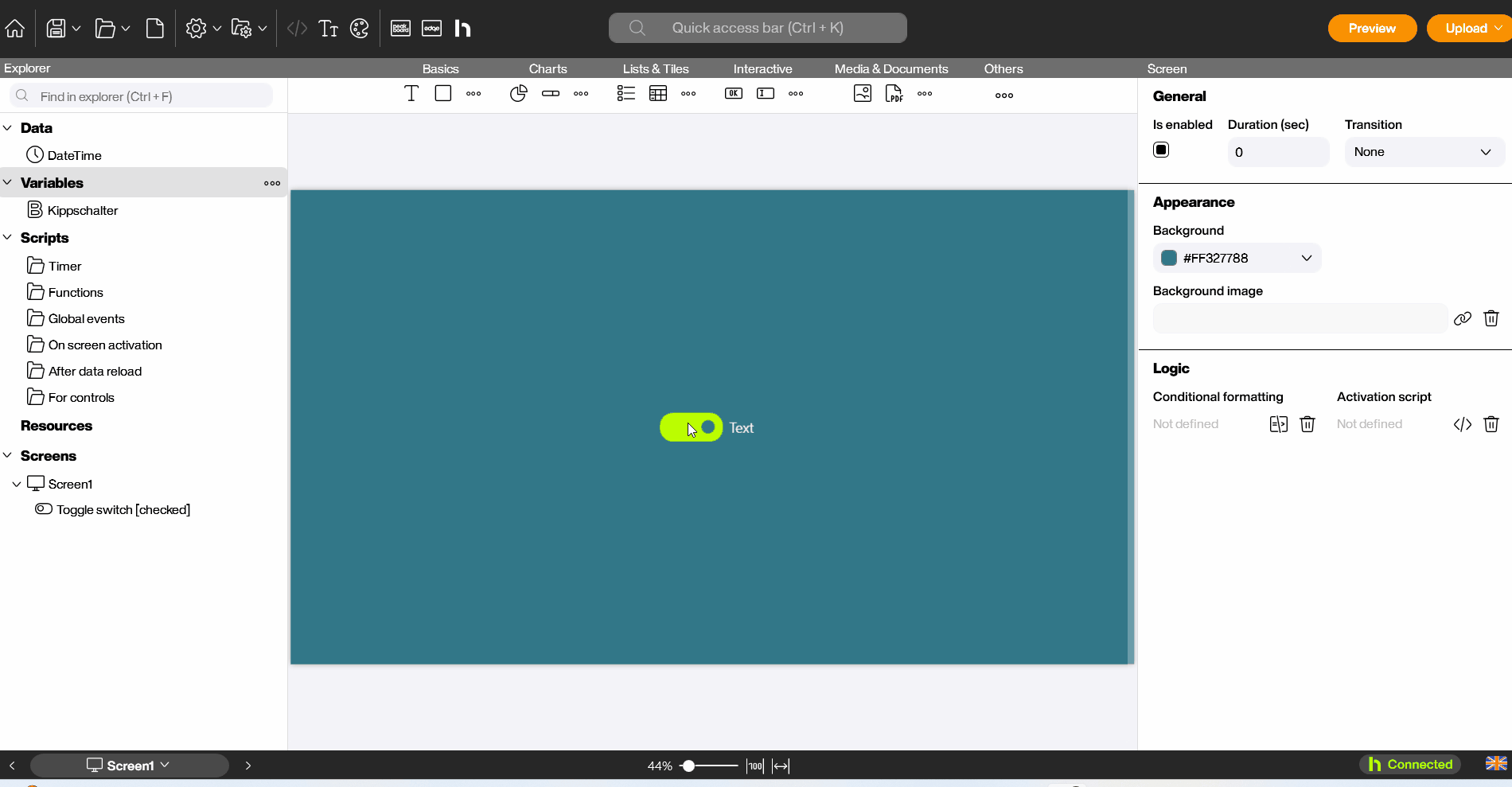Open the Transition dropdown

click(1424, 151)
